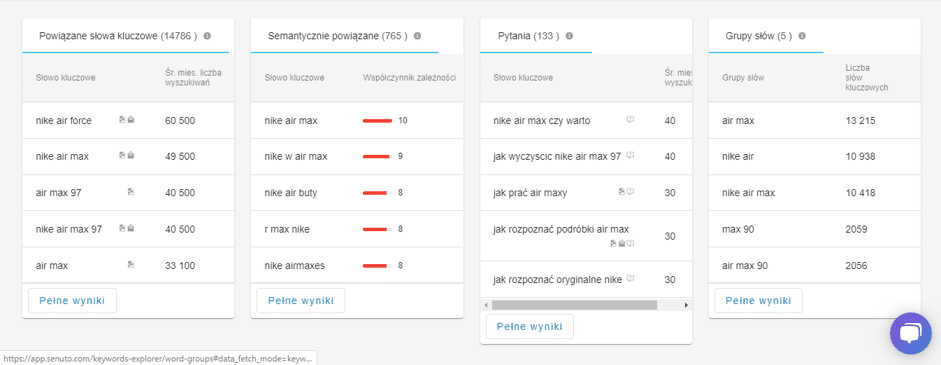Click info icon beside Grupy słów (5)
941x365 pixels.
point(802,36)
